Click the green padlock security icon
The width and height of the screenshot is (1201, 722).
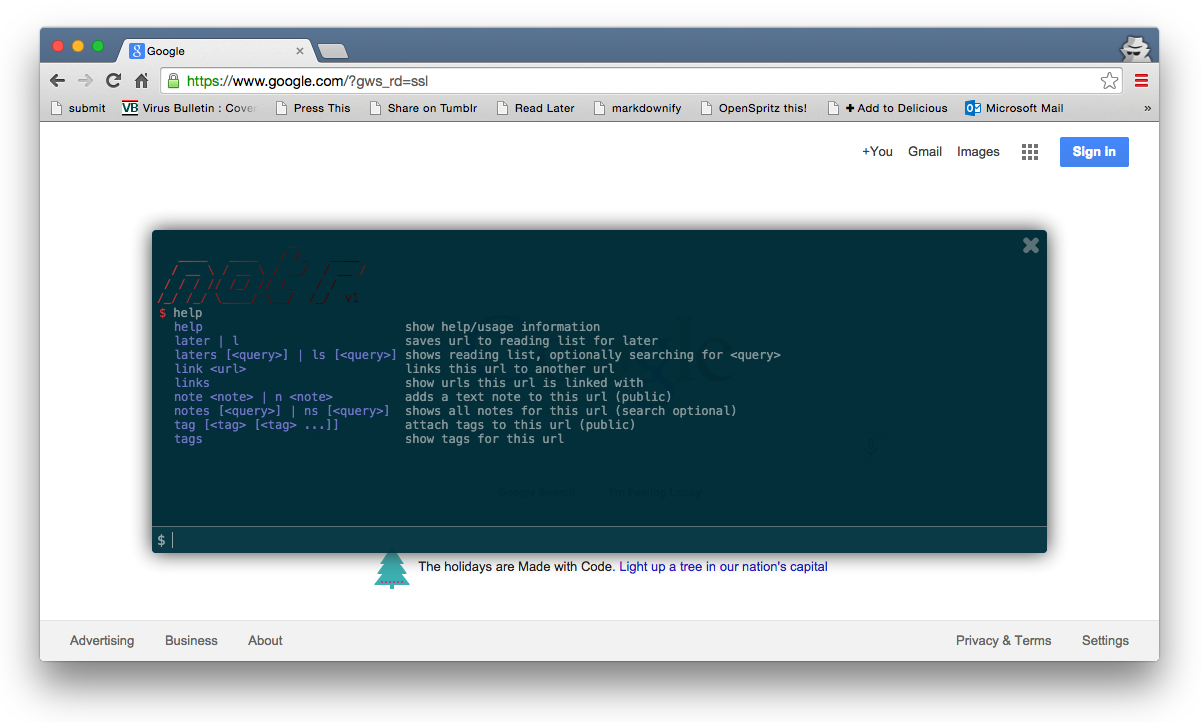173,81
